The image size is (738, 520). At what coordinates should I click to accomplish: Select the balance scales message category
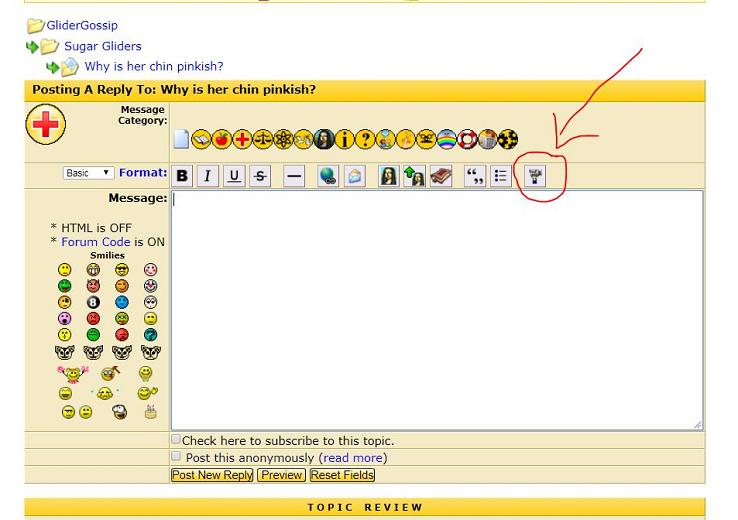[263, 139]
